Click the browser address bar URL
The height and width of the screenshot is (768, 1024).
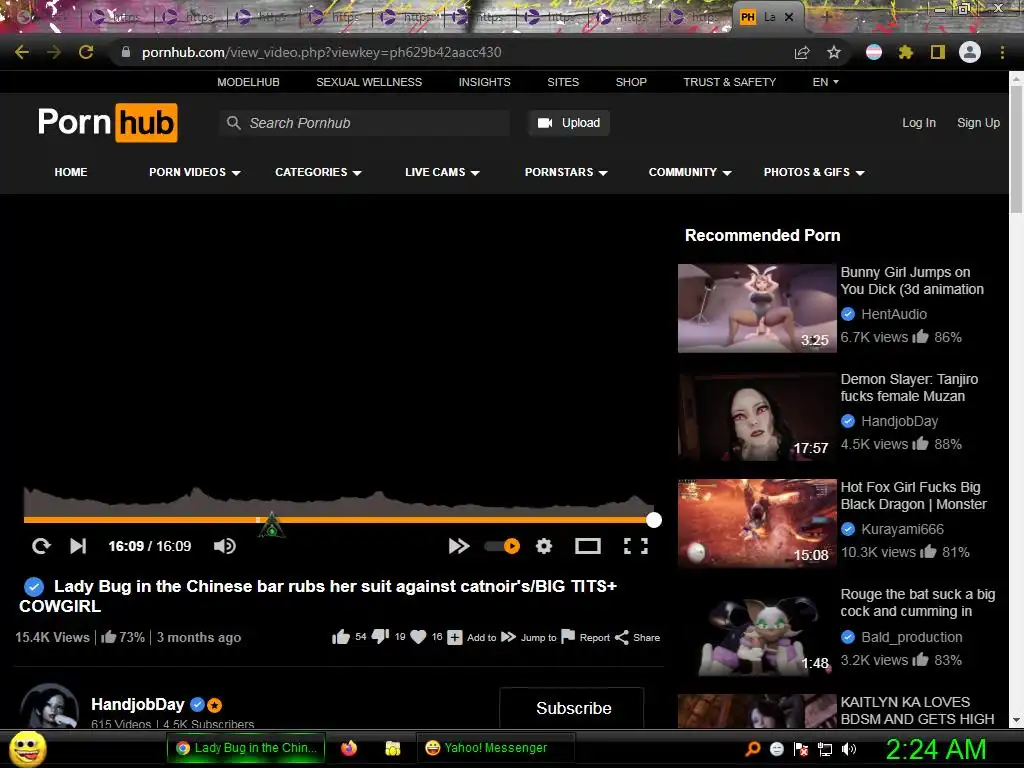321,52
